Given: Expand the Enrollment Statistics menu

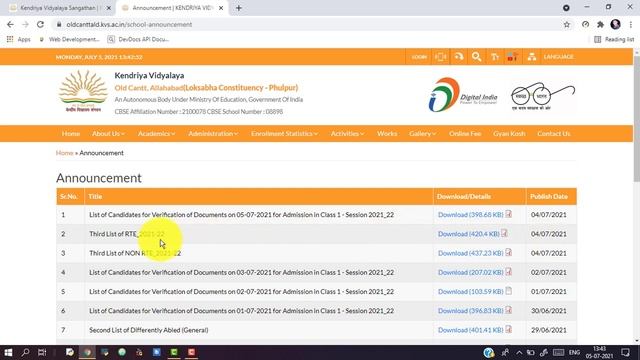Looking at the screenshot, I should pos(284,133).
